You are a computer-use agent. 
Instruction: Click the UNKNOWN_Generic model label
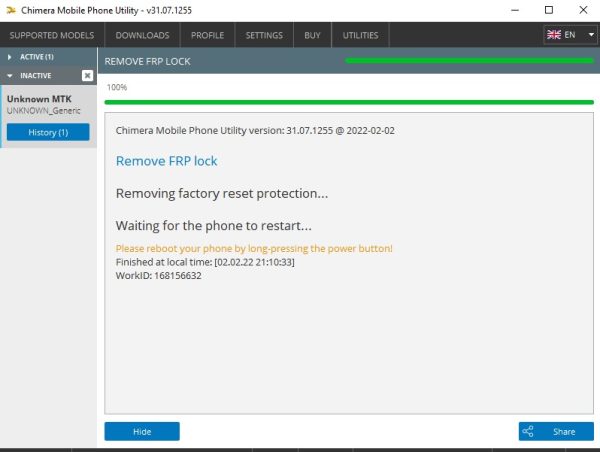pos(44,111)
